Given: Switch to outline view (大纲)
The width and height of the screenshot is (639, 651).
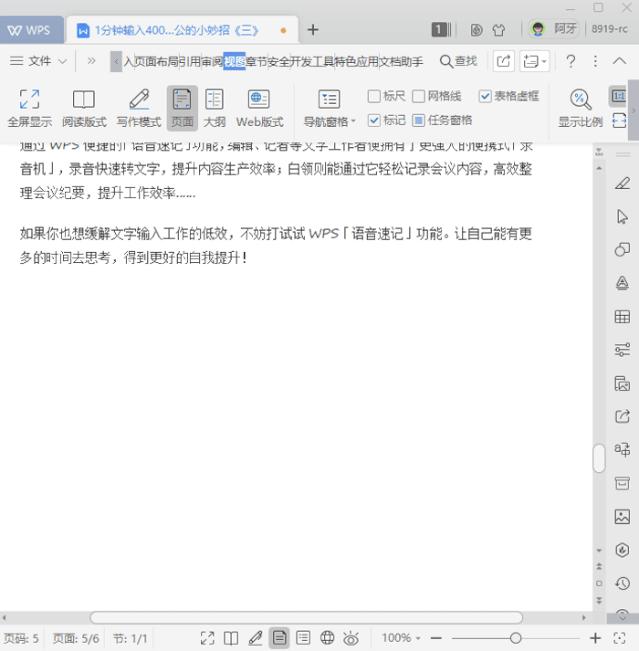Looking at the screenshot, I should tap(214, 108).
